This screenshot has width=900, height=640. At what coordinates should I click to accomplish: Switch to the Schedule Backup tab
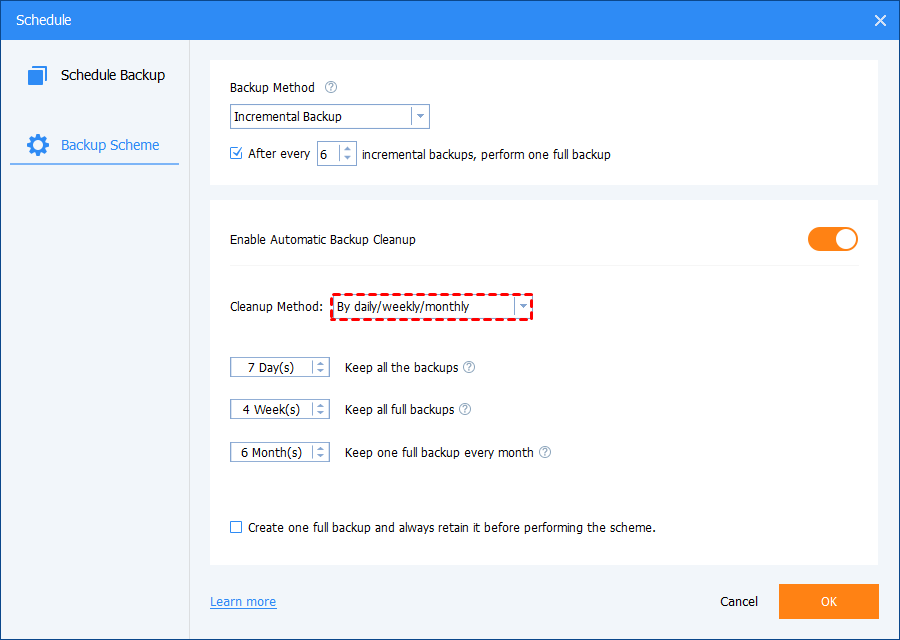point(112,75)
